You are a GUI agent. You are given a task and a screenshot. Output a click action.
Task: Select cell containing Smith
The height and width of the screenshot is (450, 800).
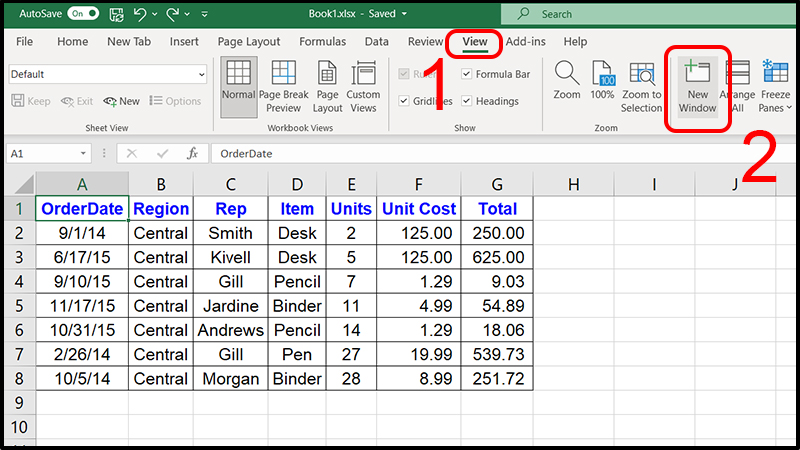(x=231, y=233)
